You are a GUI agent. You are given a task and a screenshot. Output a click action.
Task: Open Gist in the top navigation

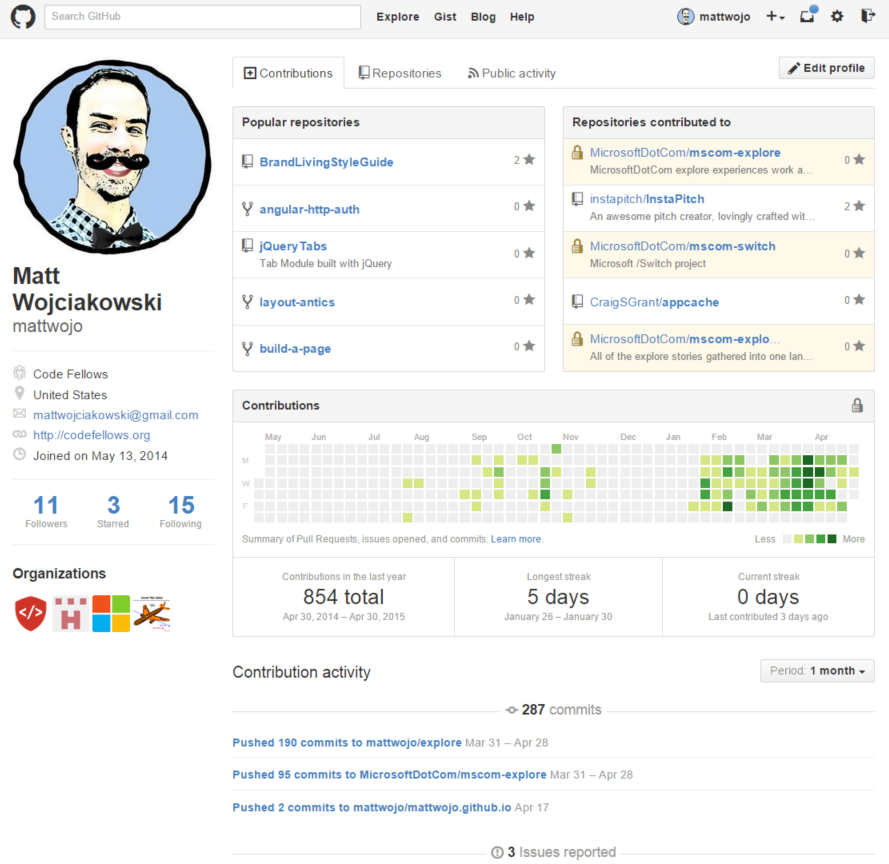coord(445,17)
